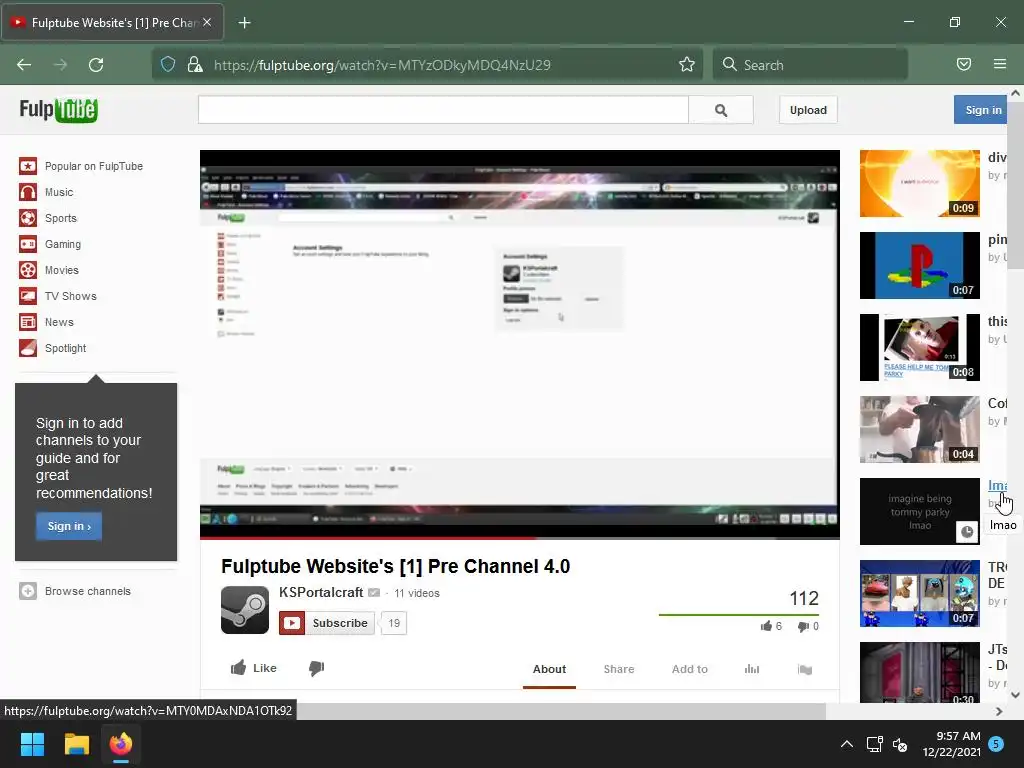Click Sign in button in the guide box

(69, 526)
